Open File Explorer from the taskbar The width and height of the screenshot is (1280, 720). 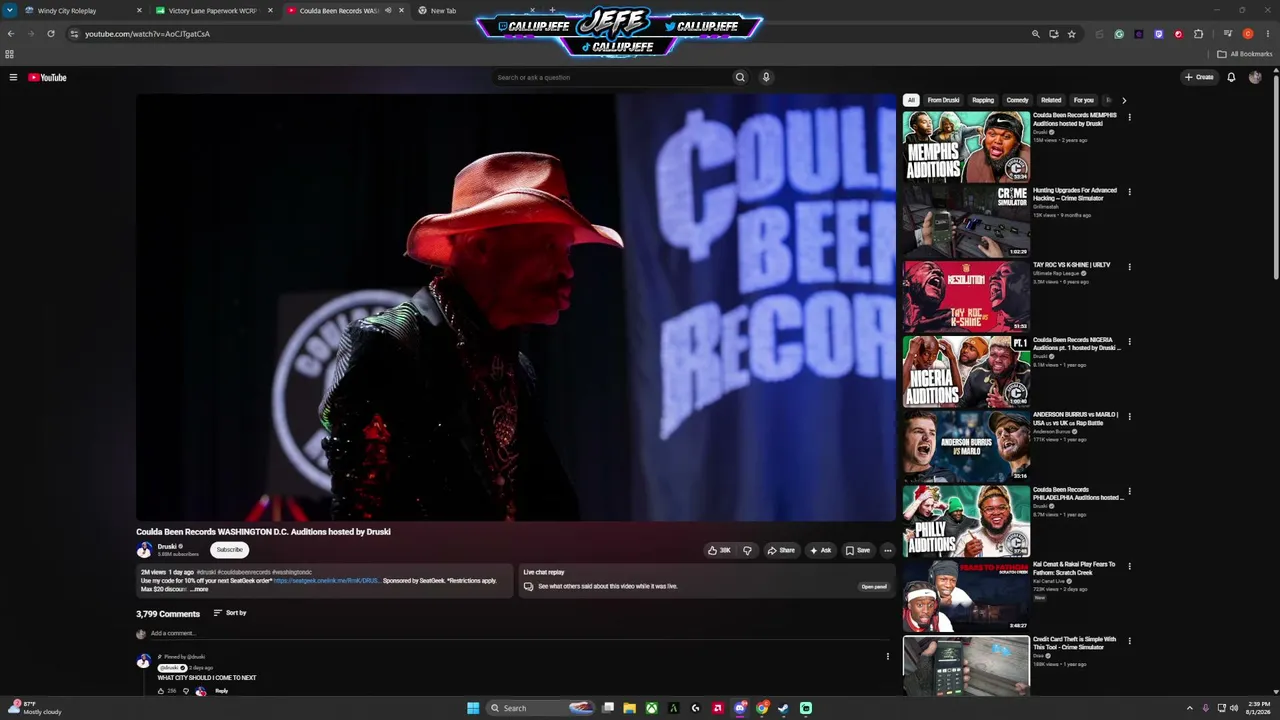click(629, 708)
